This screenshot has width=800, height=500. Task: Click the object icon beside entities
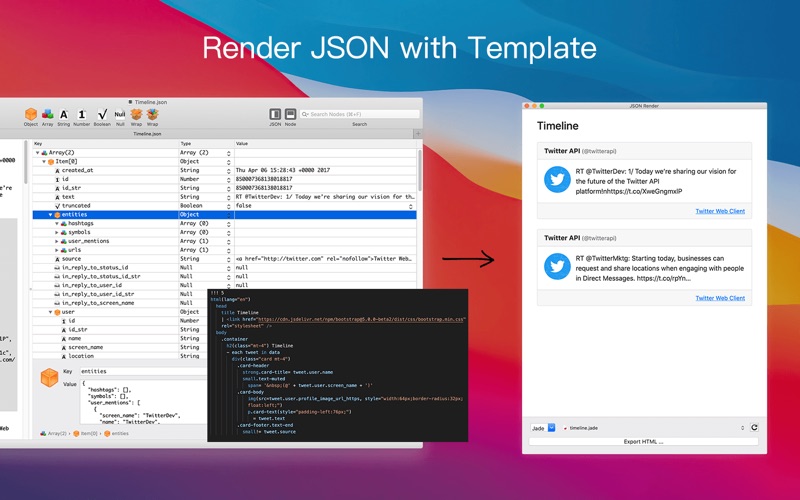click(x=57, y=215)
